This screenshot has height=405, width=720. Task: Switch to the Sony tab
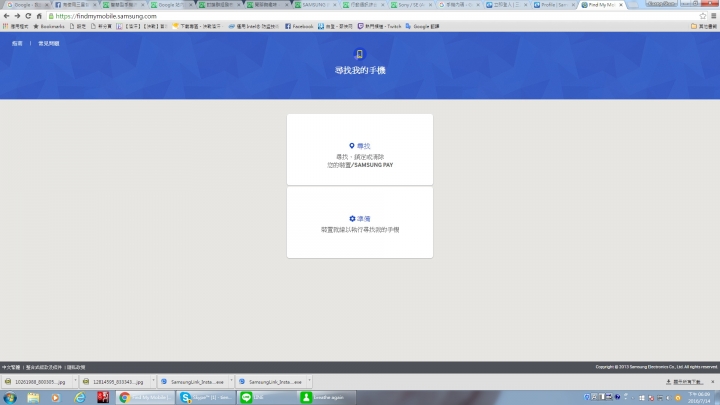(x=410, y=5)
